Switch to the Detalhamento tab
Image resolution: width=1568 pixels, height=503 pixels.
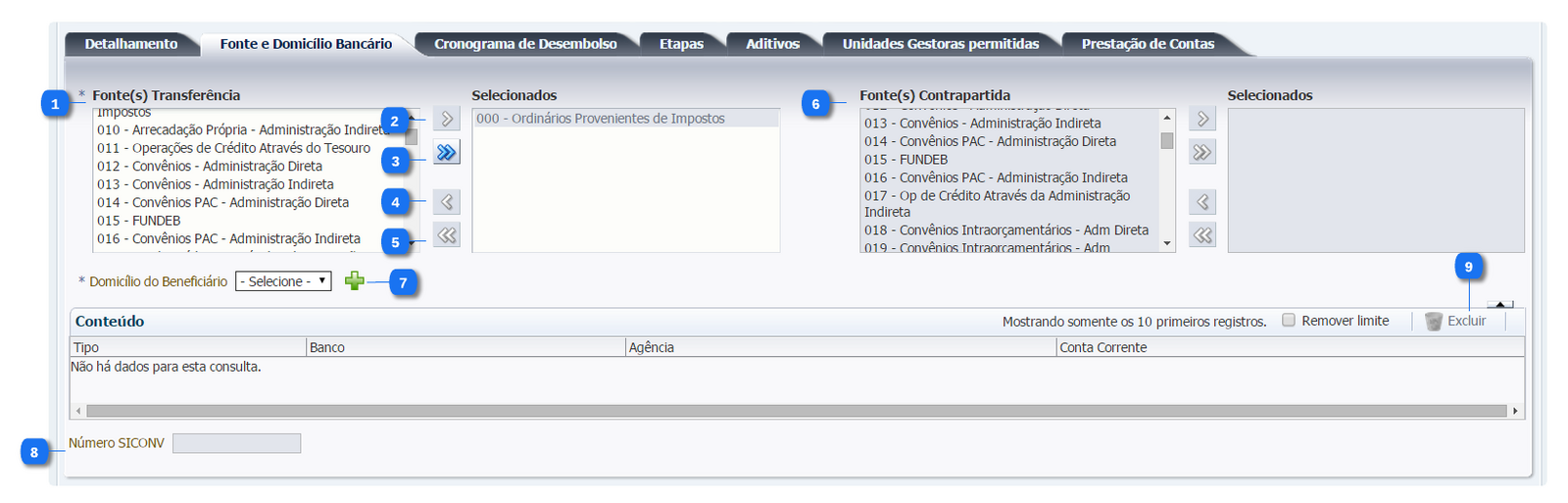(x=131, y=44)
